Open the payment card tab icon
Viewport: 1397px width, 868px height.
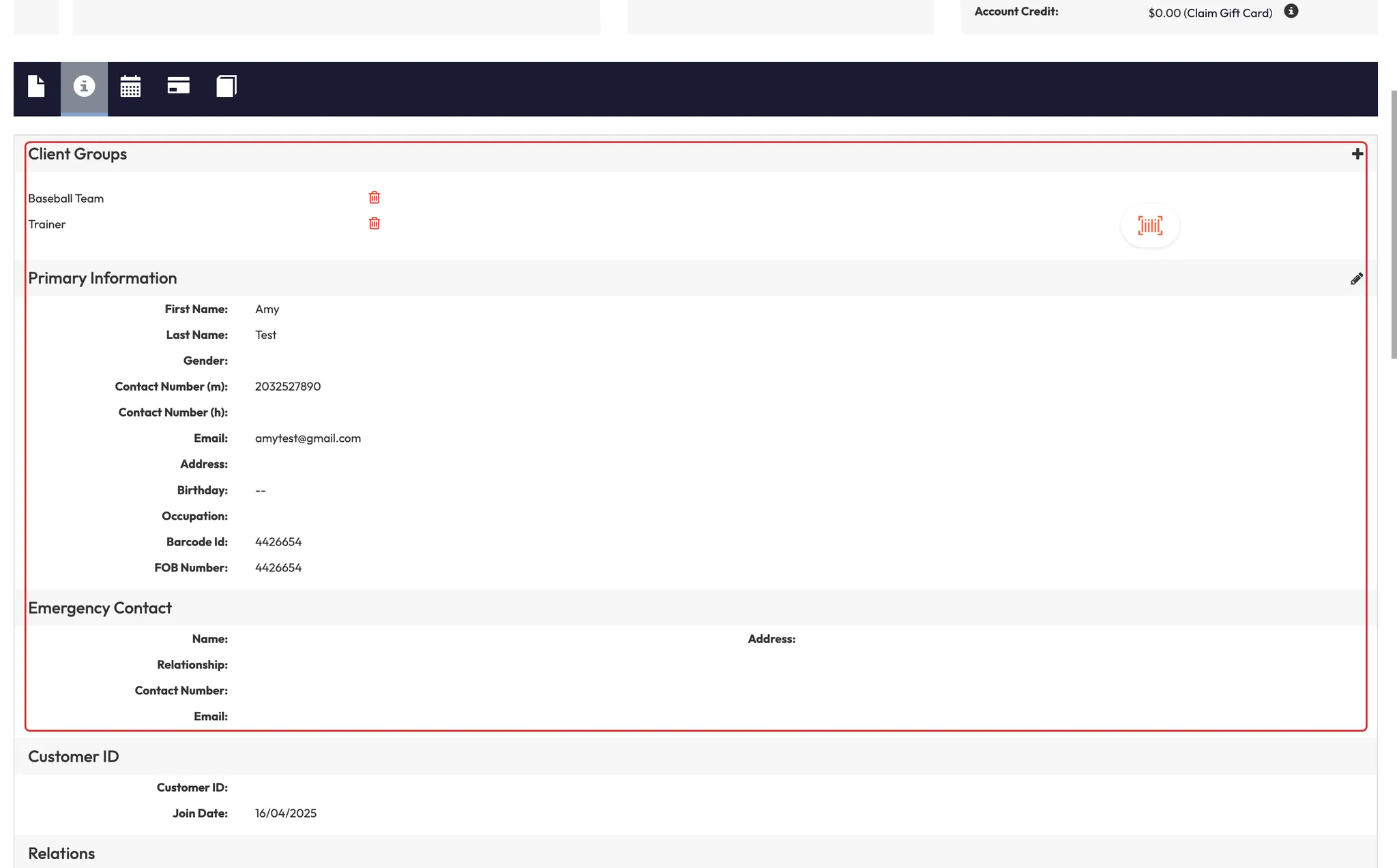(178, 86)
